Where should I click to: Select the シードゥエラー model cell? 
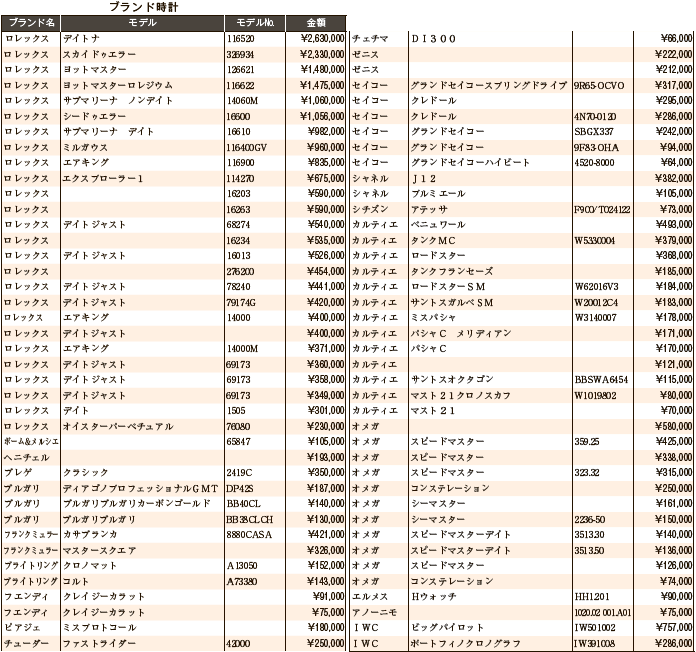pyautogui.click(x=95, y=116)
